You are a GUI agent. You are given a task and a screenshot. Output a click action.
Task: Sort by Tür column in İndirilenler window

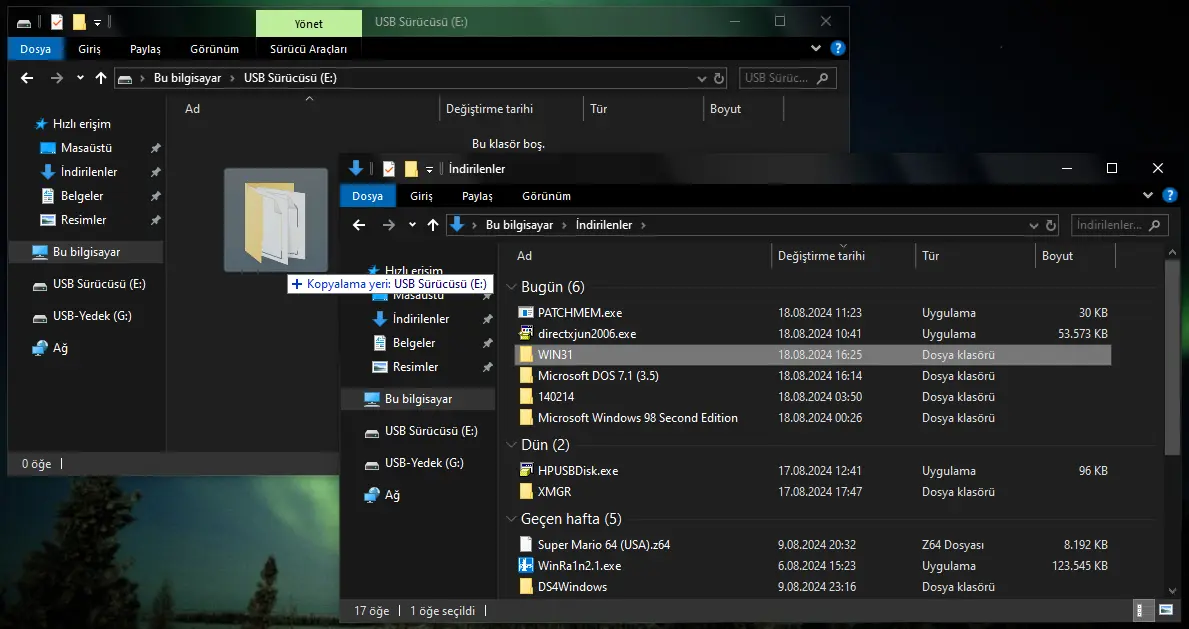tap(974, 256)
